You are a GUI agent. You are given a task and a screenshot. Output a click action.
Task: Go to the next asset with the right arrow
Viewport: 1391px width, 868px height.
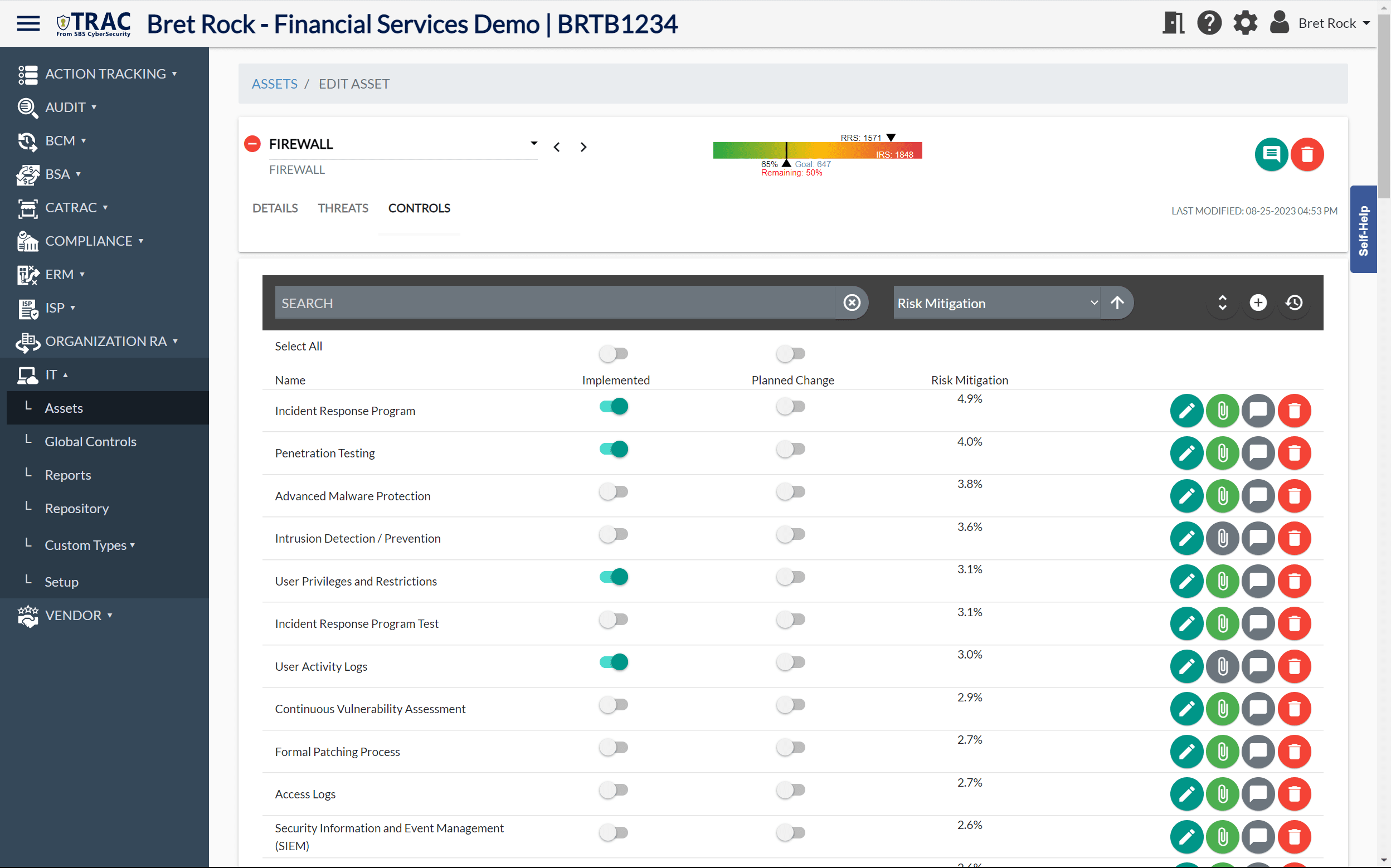click(583, 147)
